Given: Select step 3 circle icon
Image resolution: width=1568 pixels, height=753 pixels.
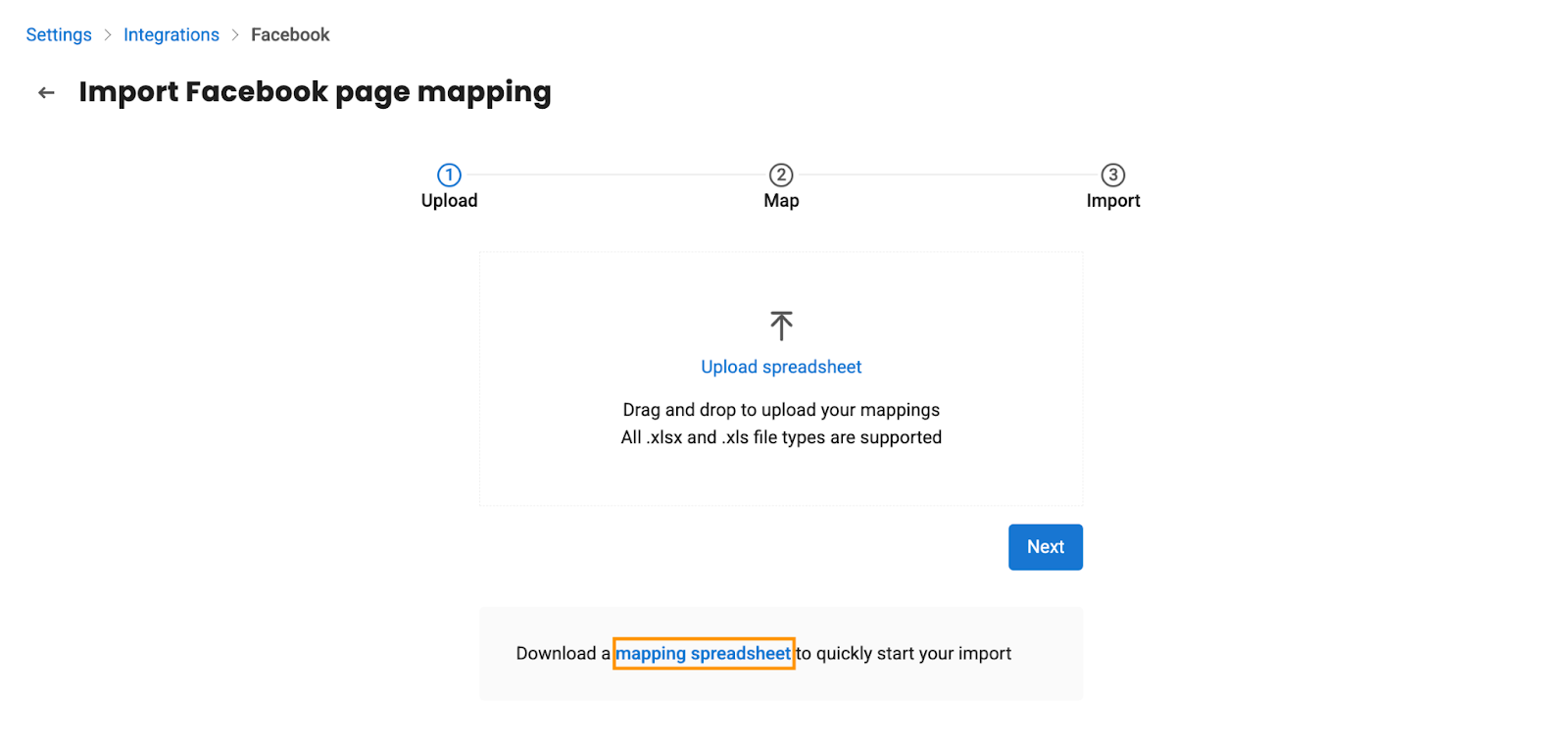Looking at the screenshot, I should (x=1113, y=175).
